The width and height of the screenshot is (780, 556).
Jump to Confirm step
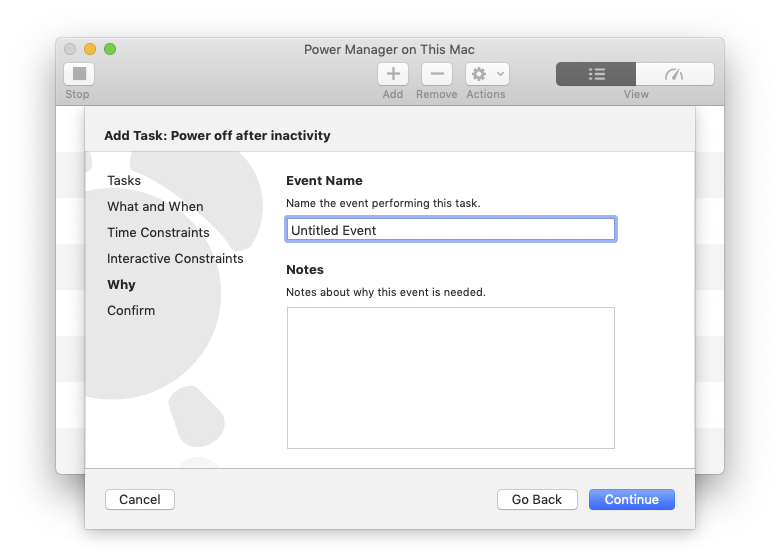[131, 311]
